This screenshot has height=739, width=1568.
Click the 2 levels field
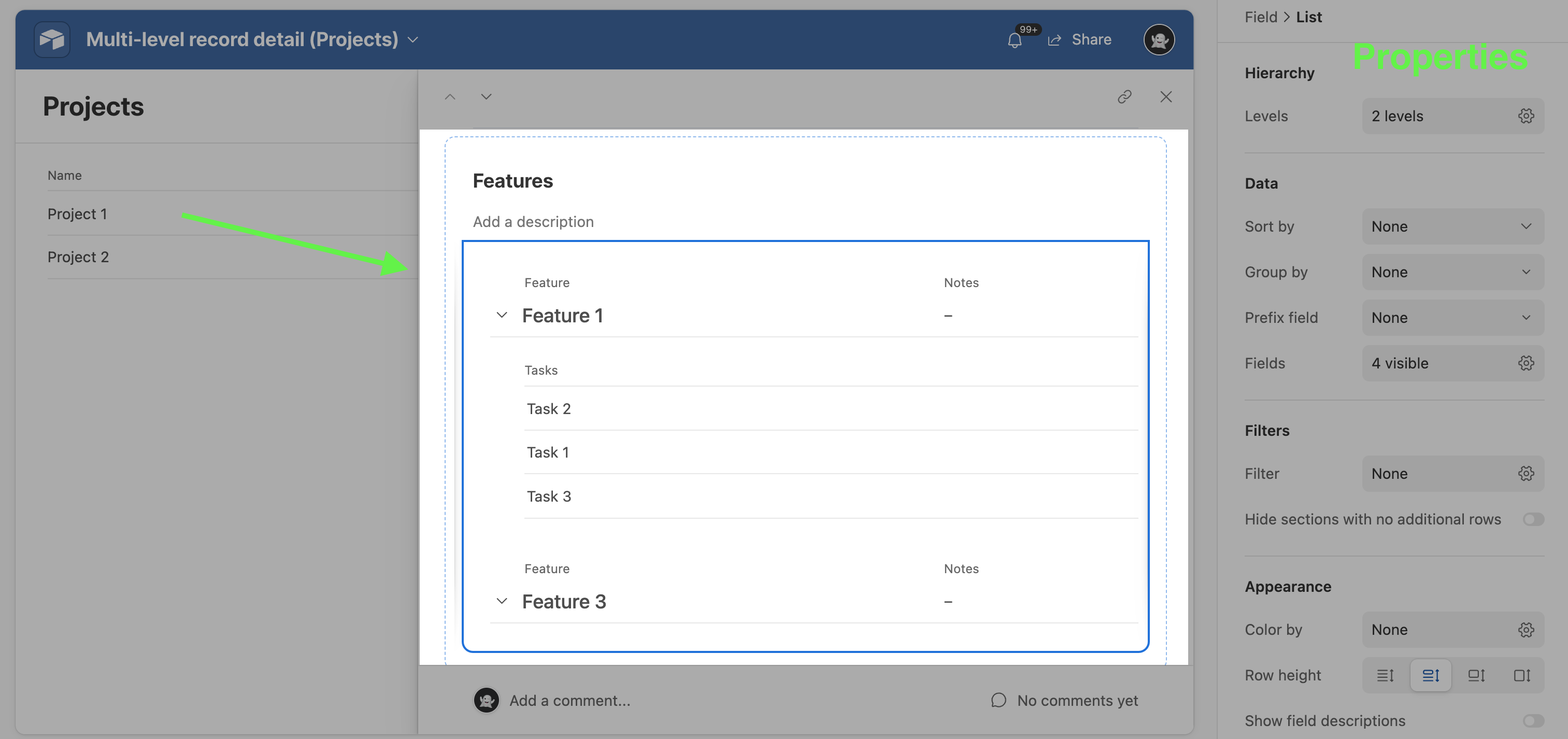(1452, 116)
